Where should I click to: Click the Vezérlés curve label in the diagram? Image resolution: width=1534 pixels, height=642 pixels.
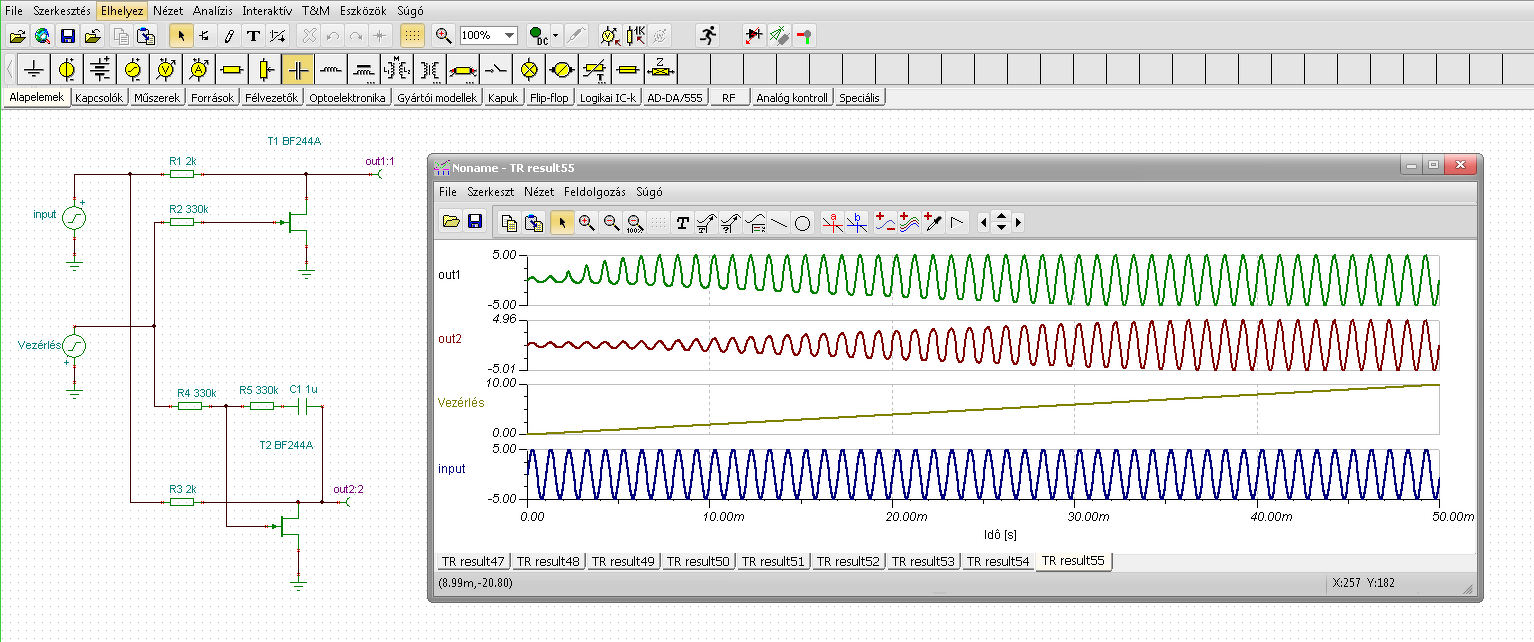[461, 403]
